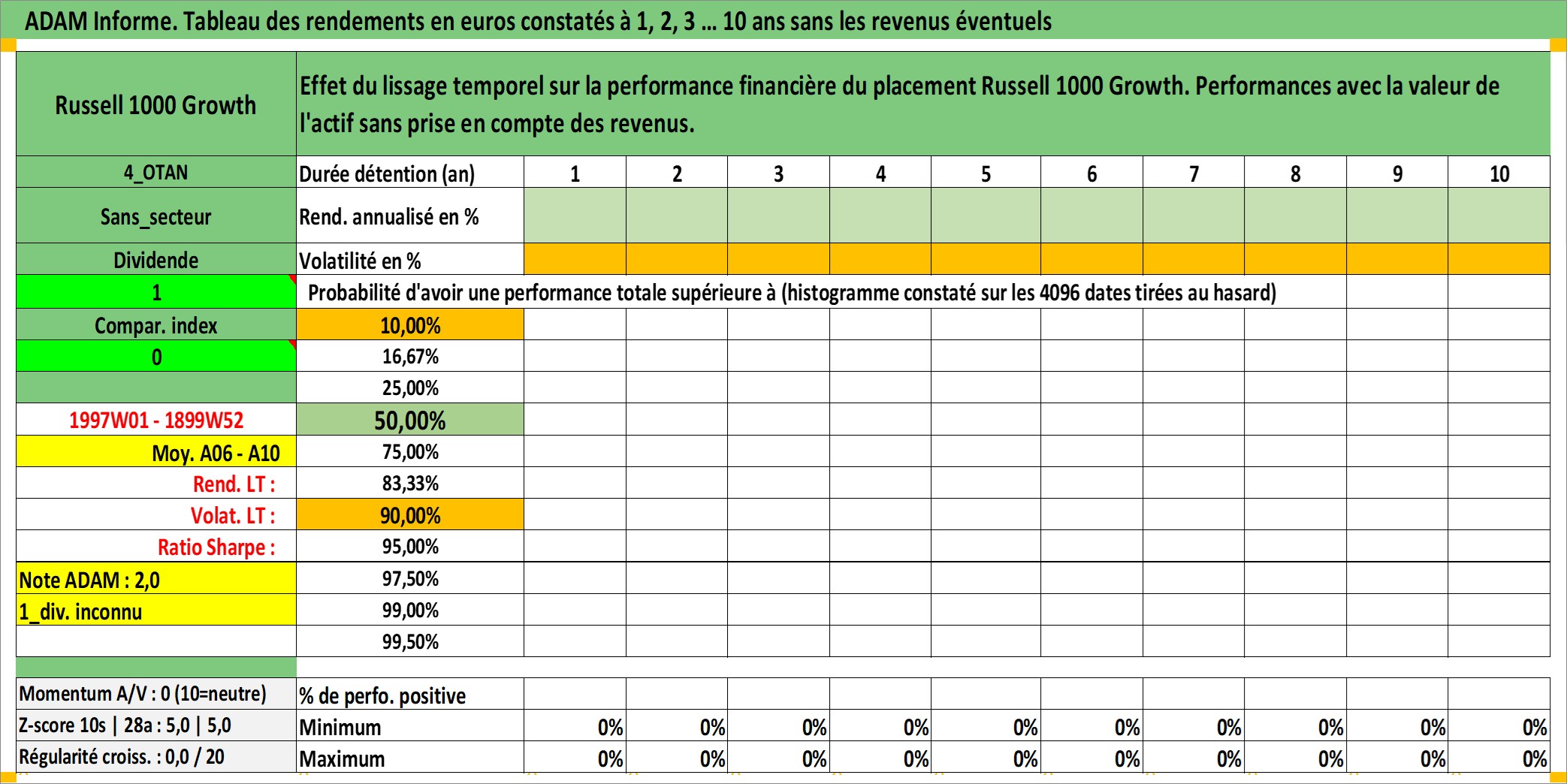Select the Minimum 0% cell under year 5
This screenshot has height=784, width=1567.
[x=986, y=726]
